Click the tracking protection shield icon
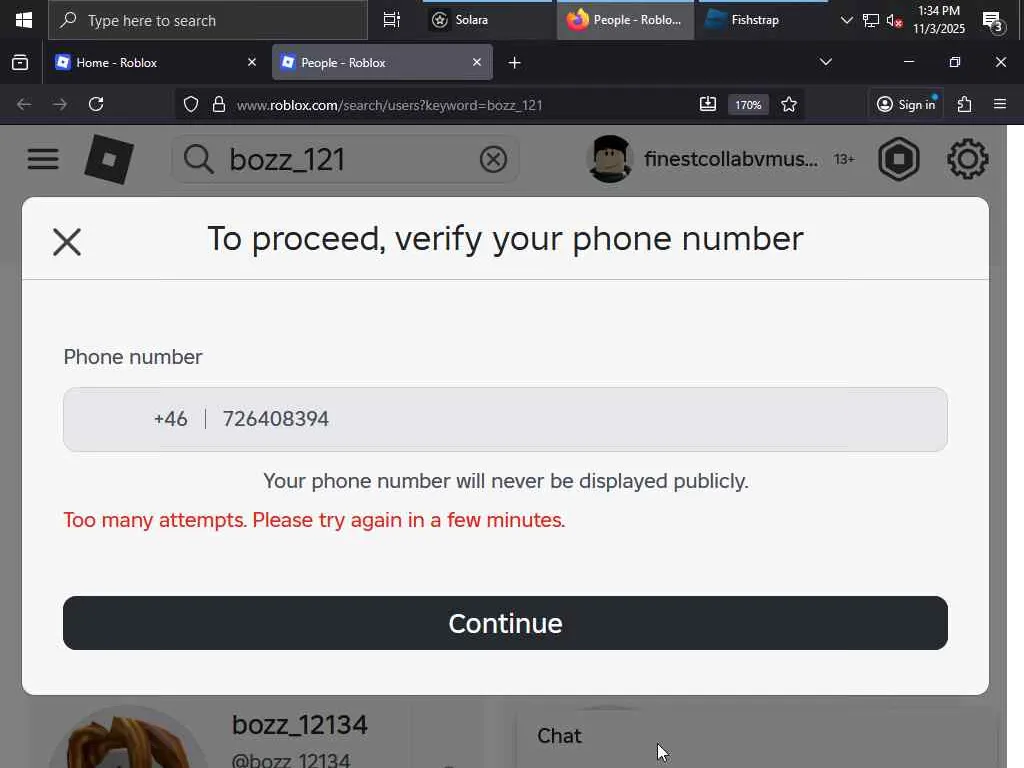This screenshot has height=768, width=1024. (191, 104)
